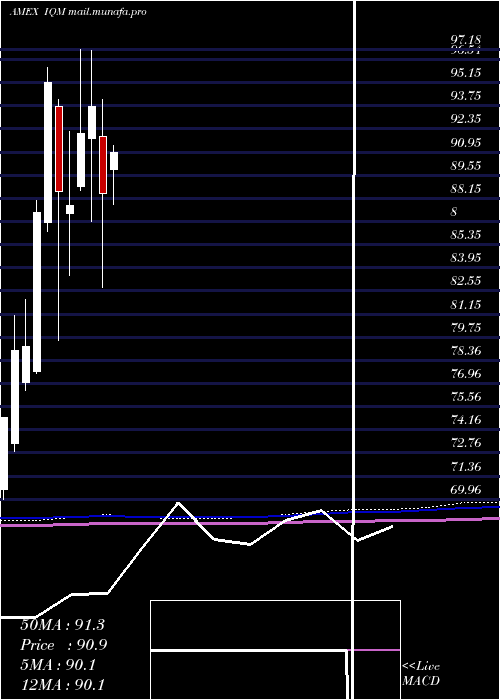
Task: Click the 5MA : 90.1 readout
Action: click(58, 665)
